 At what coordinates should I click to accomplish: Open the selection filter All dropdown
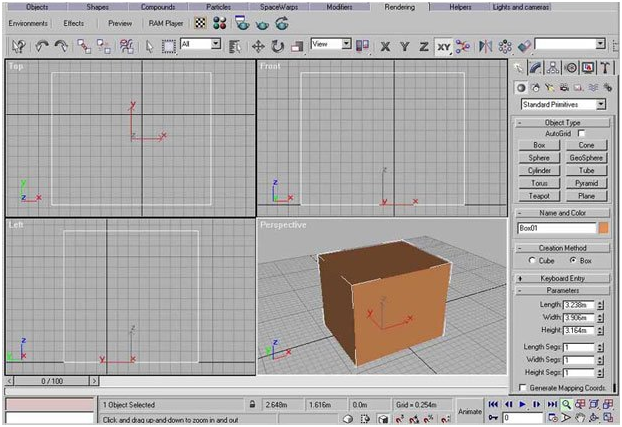201,44
